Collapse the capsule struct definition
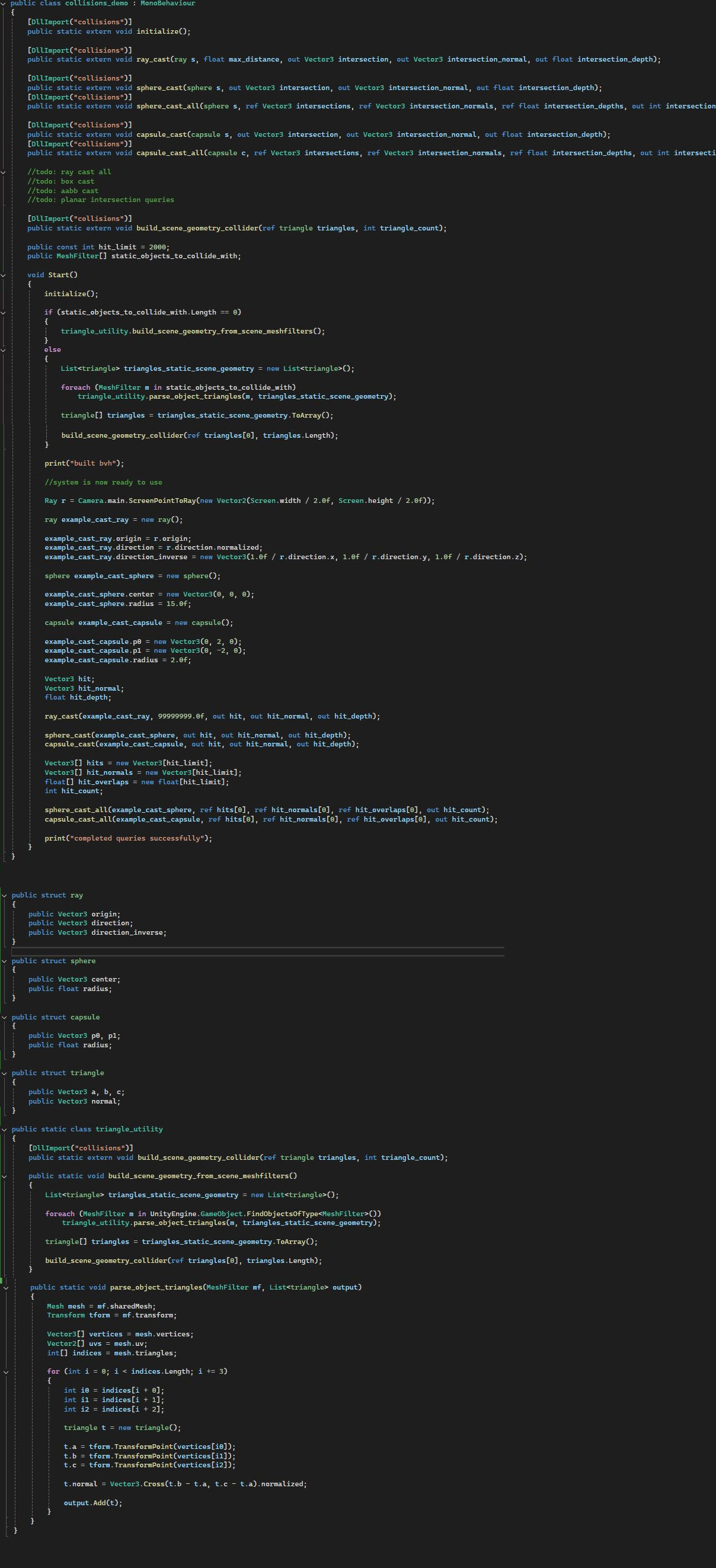Image resolution: width=716 pixels, height=1568 pixels. pos(5,1017)
